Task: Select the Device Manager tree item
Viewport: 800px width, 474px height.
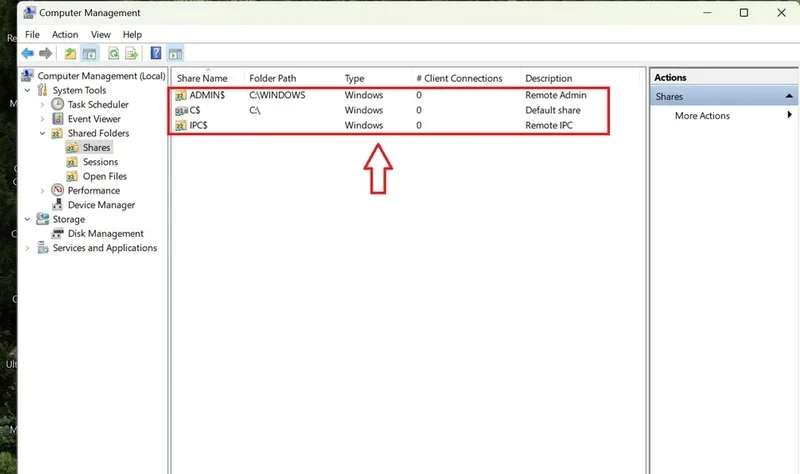Action: 101,205
